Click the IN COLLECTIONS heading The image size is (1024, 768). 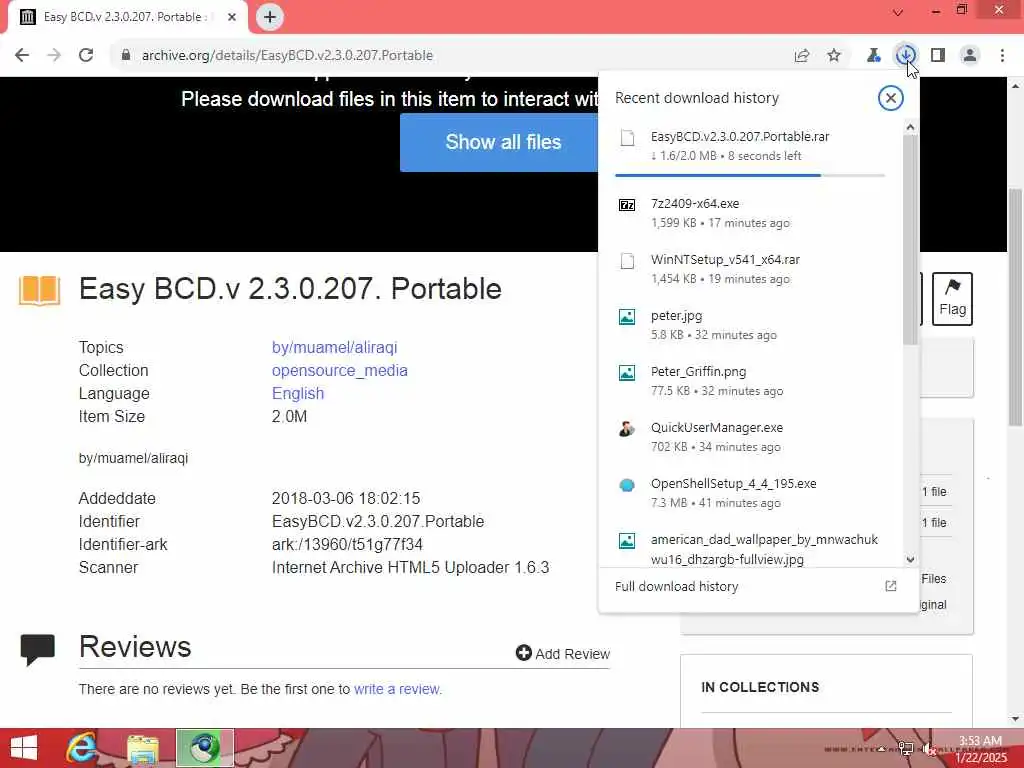760,687
